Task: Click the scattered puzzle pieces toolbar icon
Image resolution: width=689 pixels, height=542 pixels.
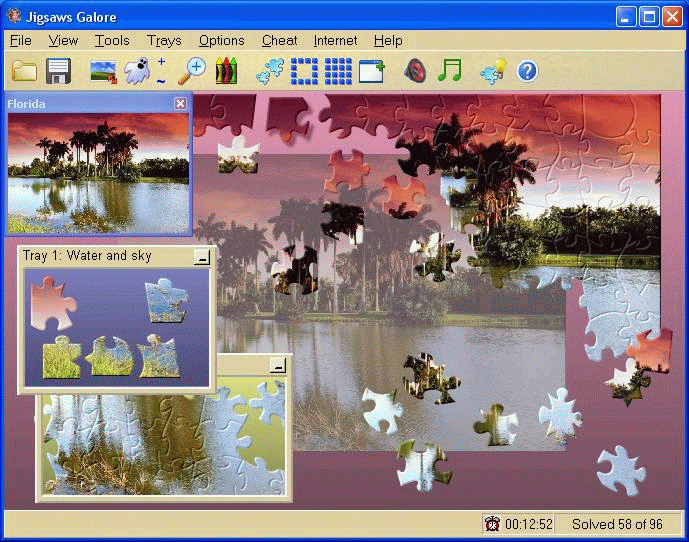Action: pos(269,71)
